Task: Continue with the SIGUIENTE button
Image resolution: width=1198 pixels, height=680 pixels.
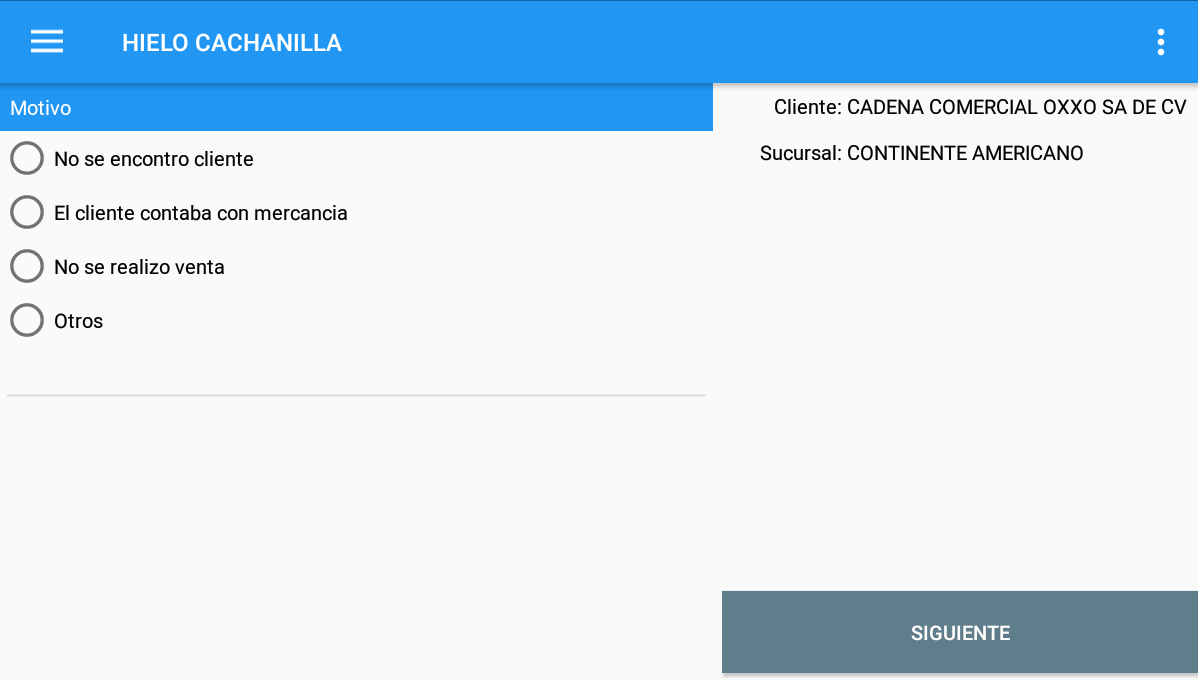Action: click(960, 633)
